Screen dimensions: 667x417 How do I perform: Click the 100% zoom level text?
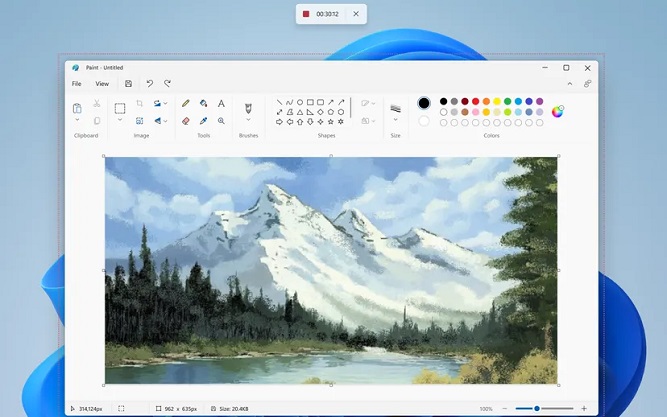[x=486, y=408]
